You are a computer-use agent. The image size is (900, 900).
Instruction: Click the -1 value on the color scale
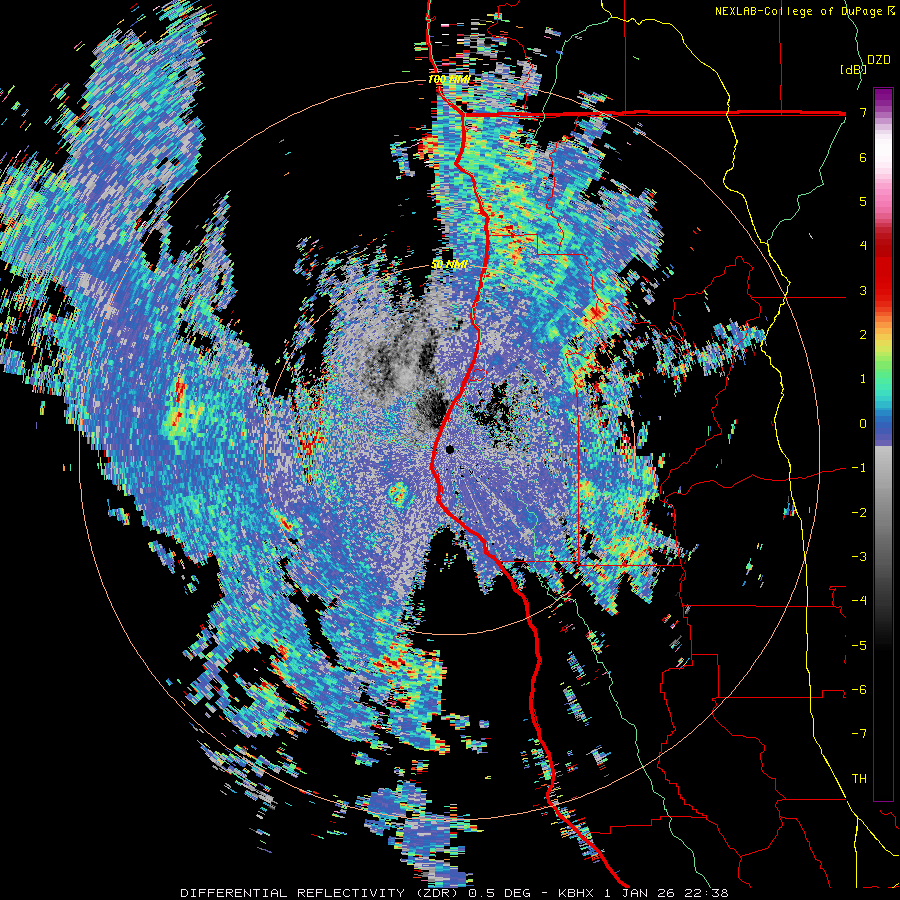(859, 468)
